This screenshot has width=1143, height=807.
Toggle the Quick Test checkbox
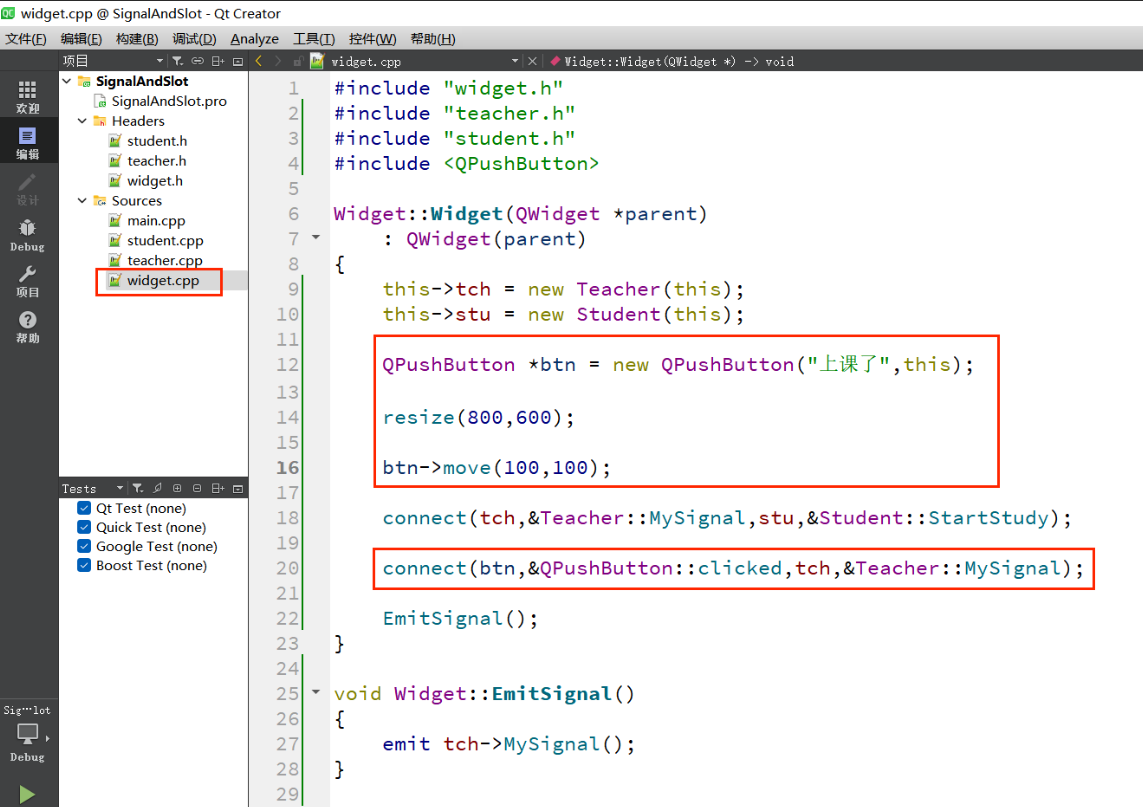pos(84,527)
